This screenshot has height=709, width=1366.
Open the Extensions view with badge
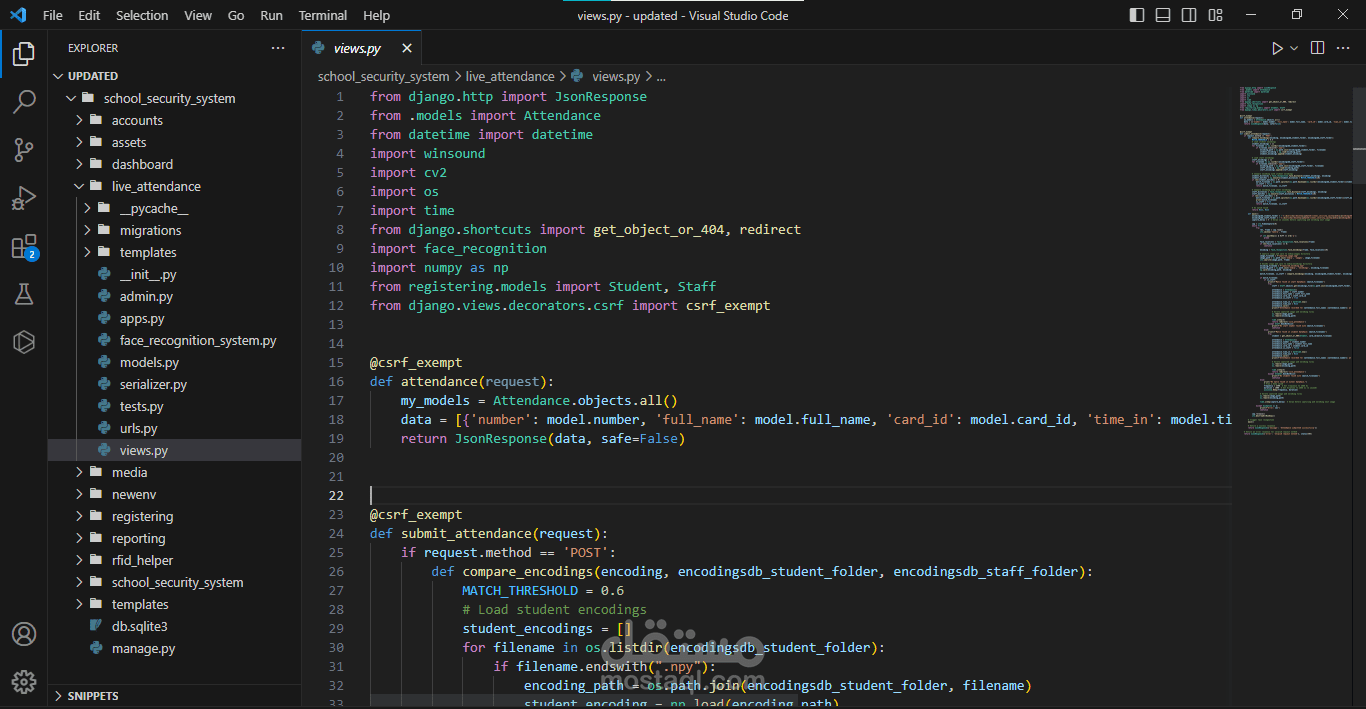click(24, 247)
